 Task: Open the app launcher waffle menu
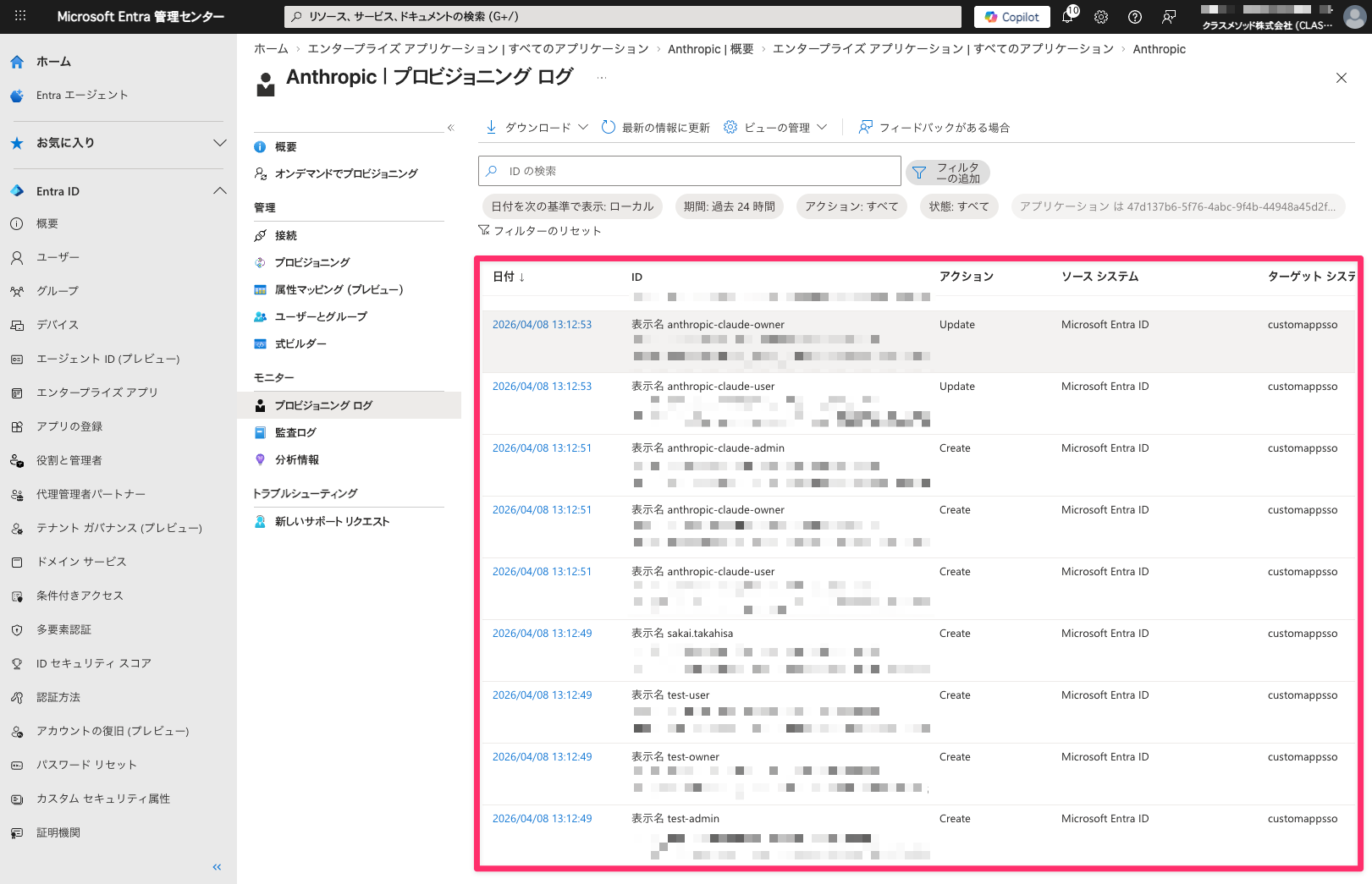20,16
